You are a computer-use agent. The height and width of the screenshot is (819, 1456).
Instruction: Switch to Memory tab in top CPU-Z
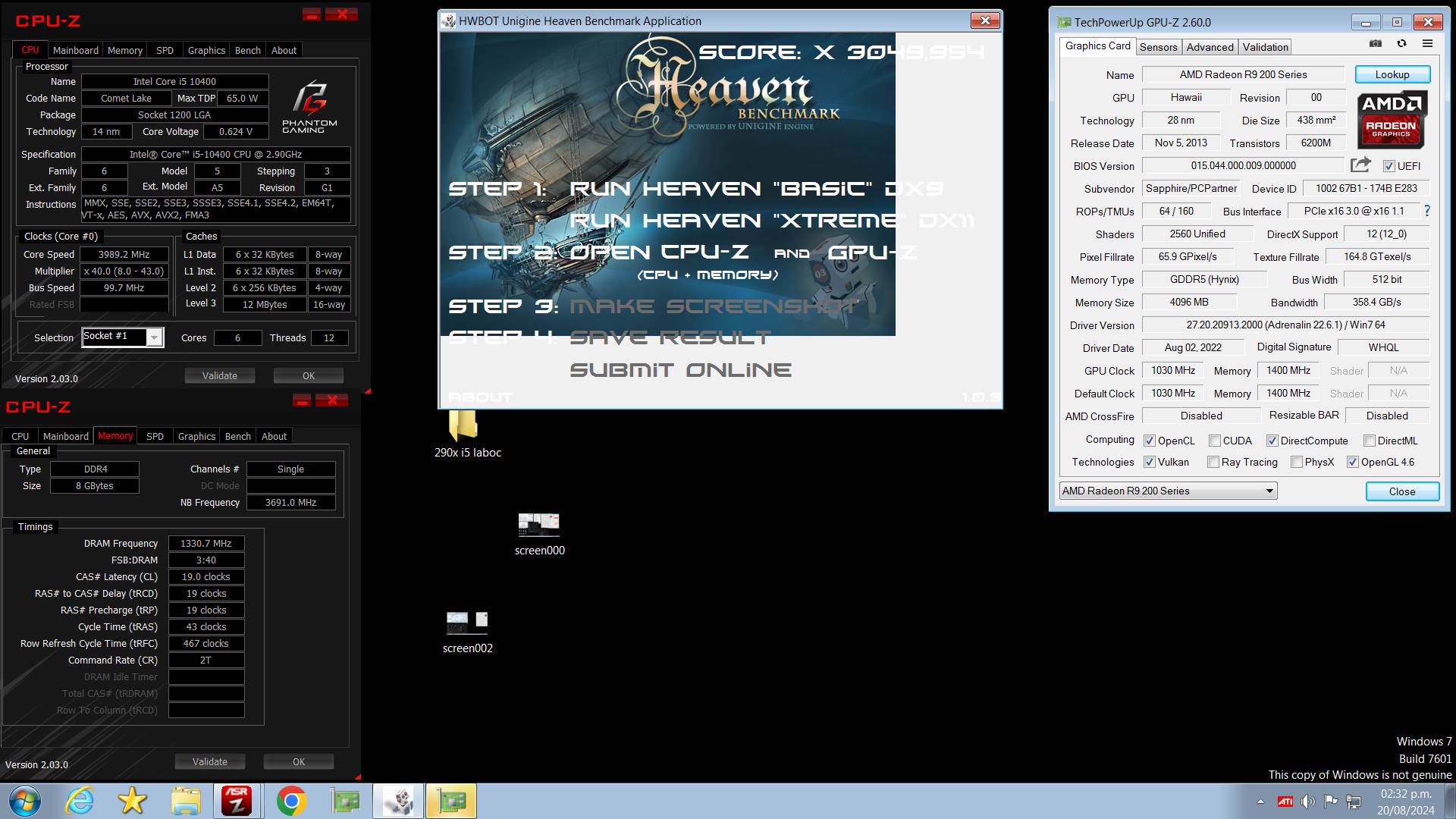[x=125, y=50]
